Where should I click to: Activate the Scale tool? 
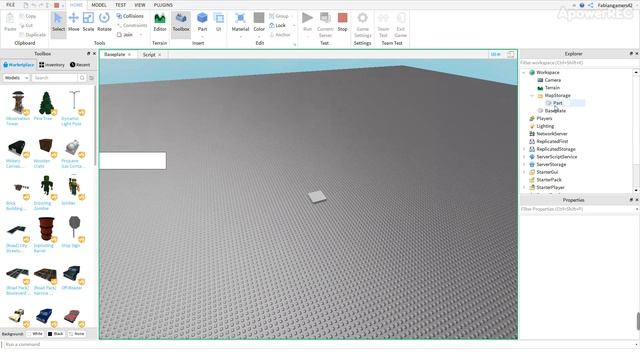(x=88, y=22)
